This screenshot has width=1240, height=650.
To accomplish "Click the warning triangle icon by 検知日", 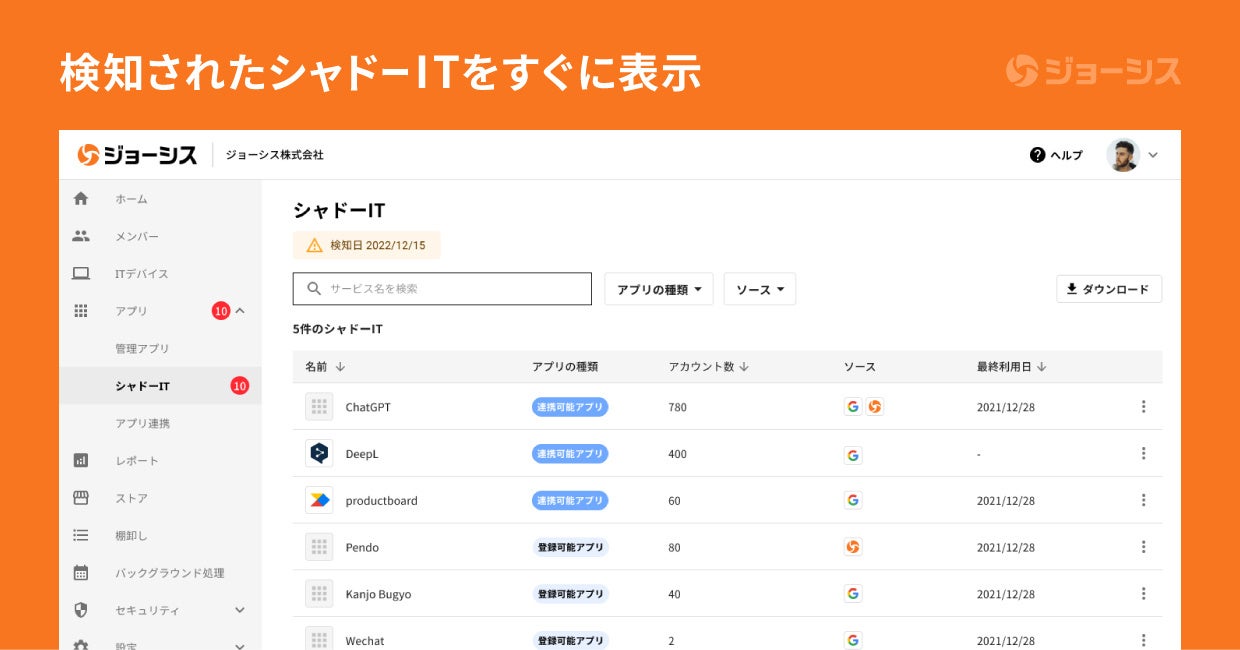I will pyautogui.click(x=314, y=245).
